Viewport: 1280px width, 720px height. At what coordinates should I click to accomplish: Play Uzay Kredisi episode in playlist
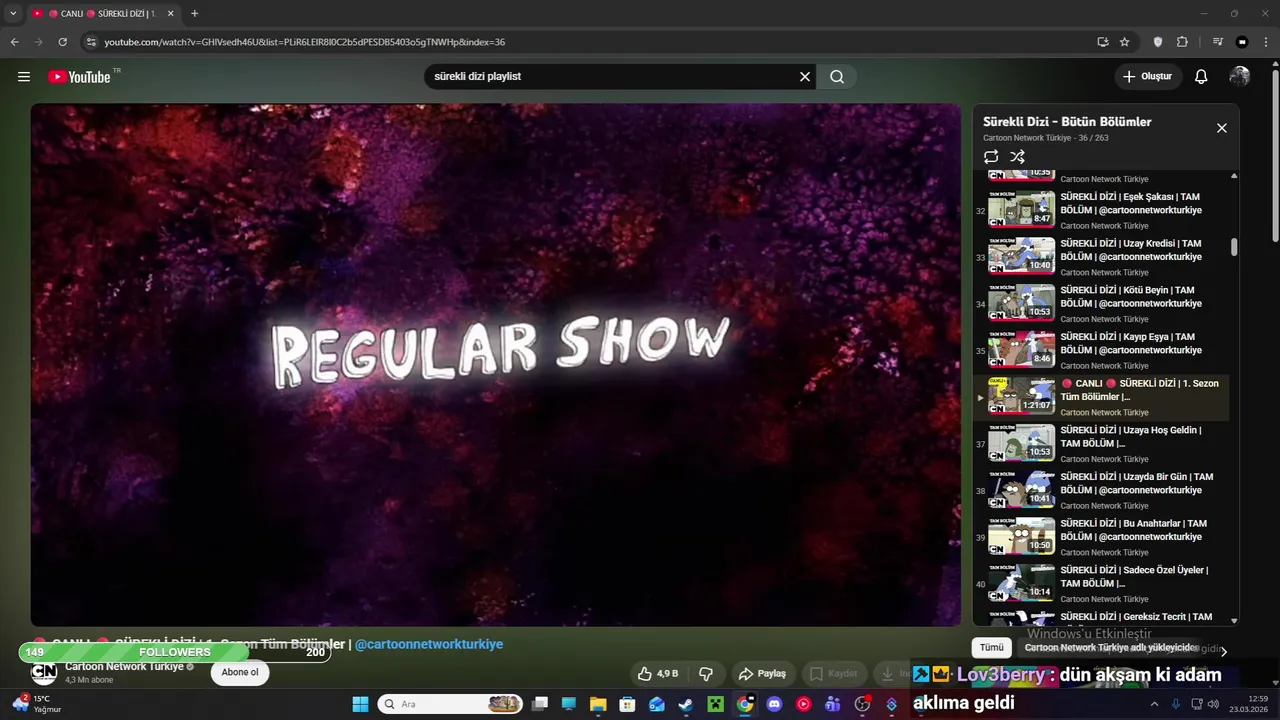point(1102,256)
